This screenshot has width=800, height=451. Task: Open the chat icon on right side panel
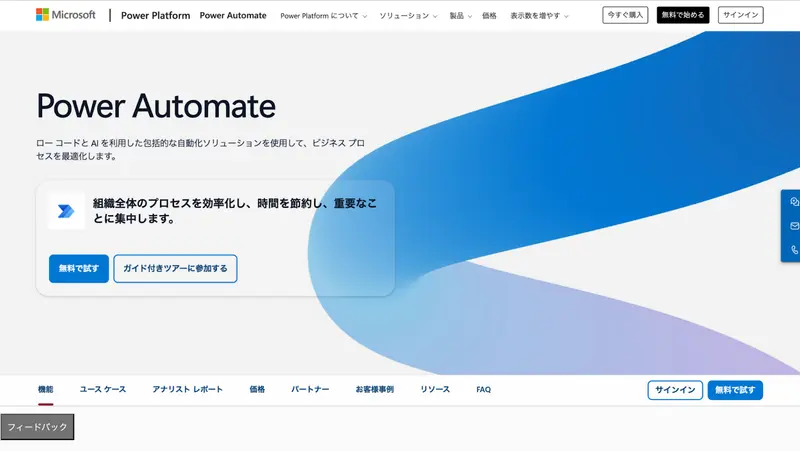[794, 202]
